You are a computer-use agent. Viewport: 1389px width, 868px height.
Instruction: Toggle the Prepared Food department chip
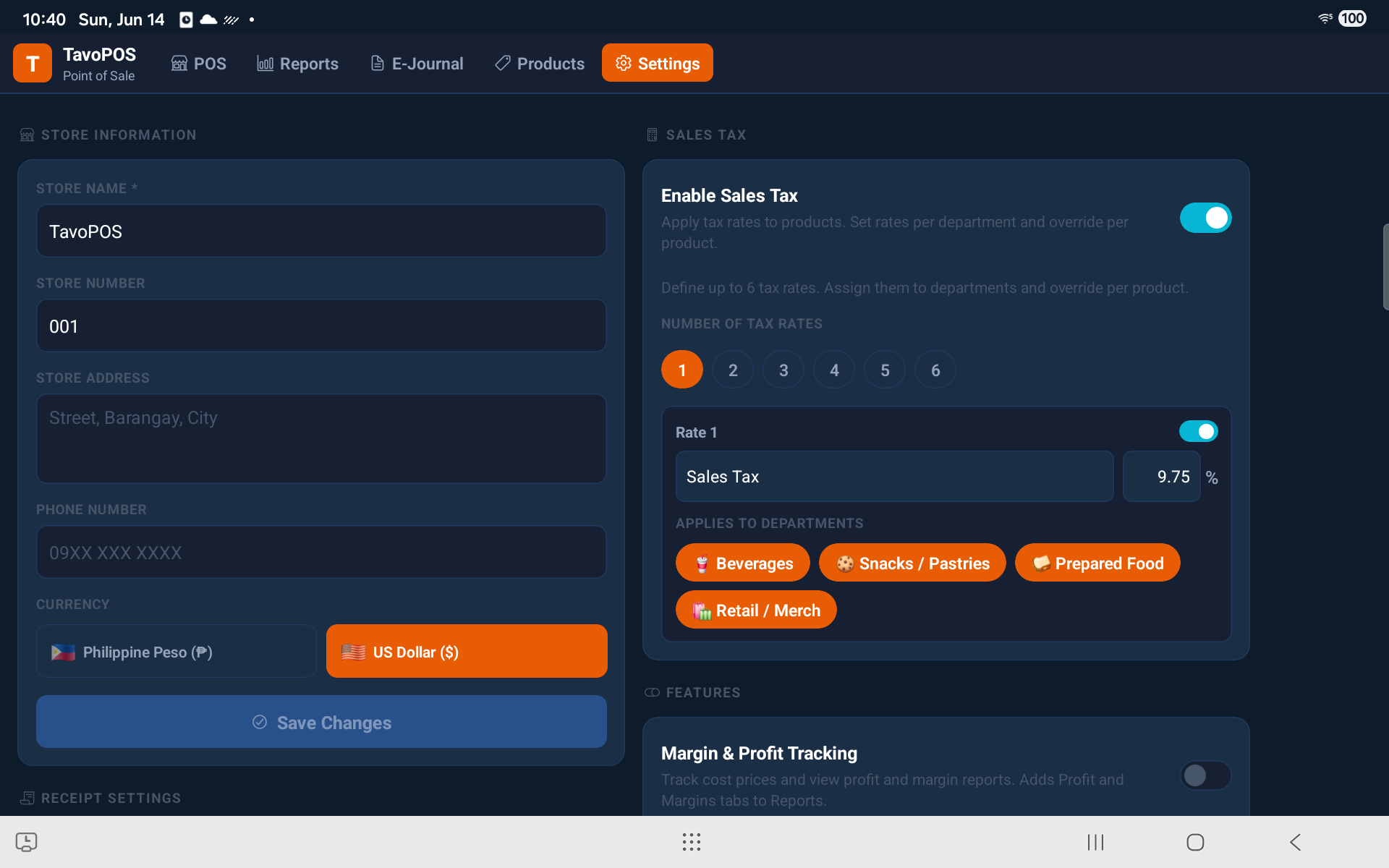(1097, 563)
